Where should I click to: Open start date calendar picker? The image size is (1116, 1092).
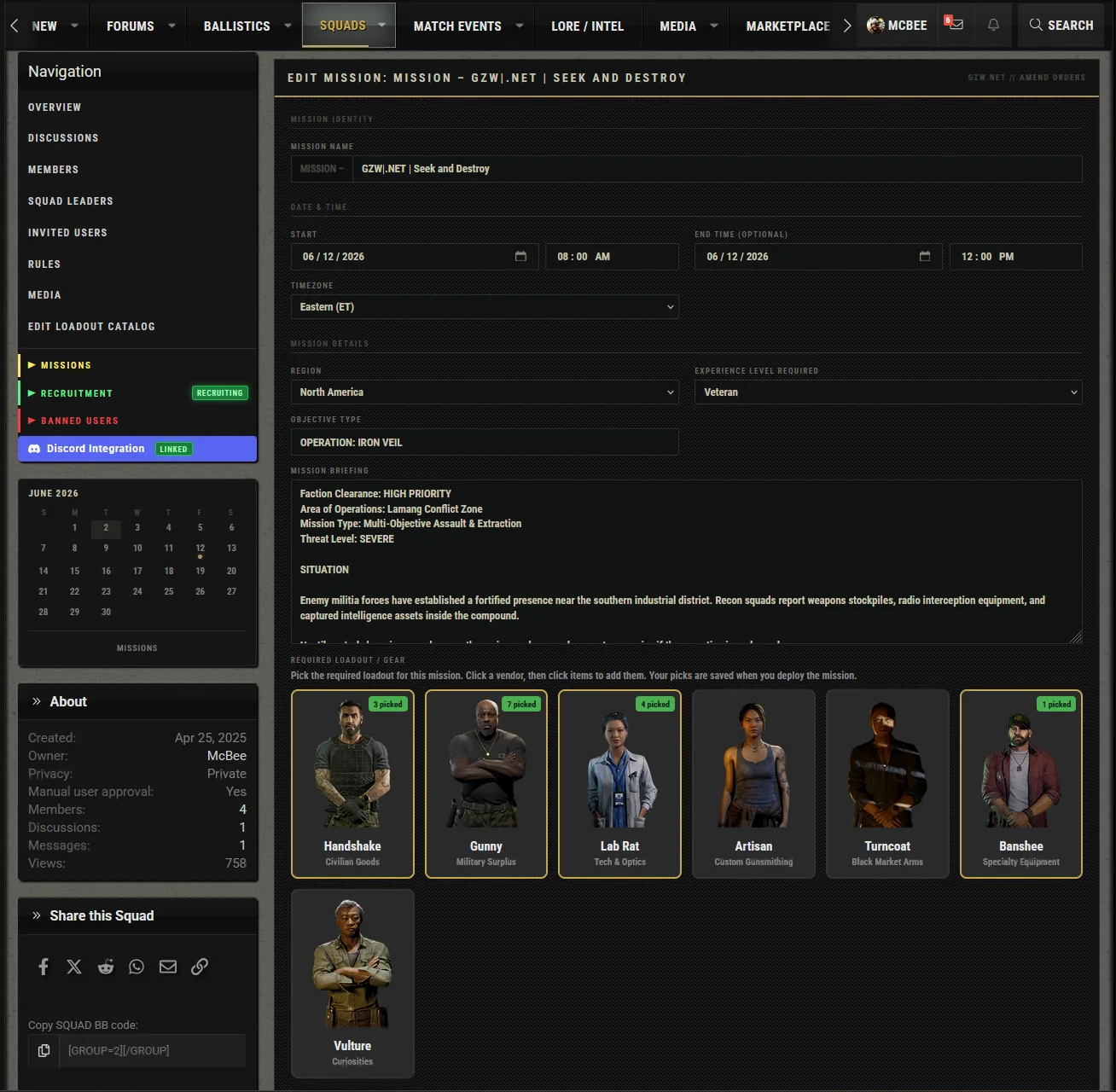[x=520, y=256]
